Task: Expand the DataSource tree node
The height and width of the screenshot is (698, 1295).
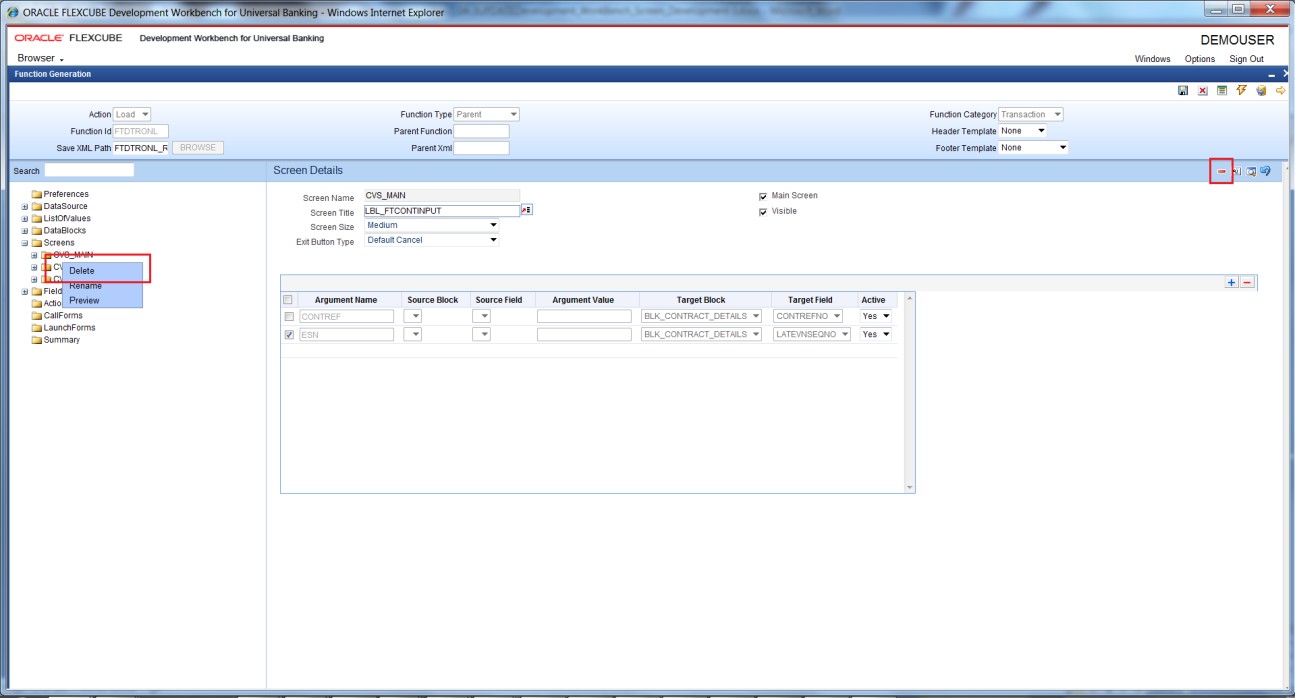Action: coord(25,206)
